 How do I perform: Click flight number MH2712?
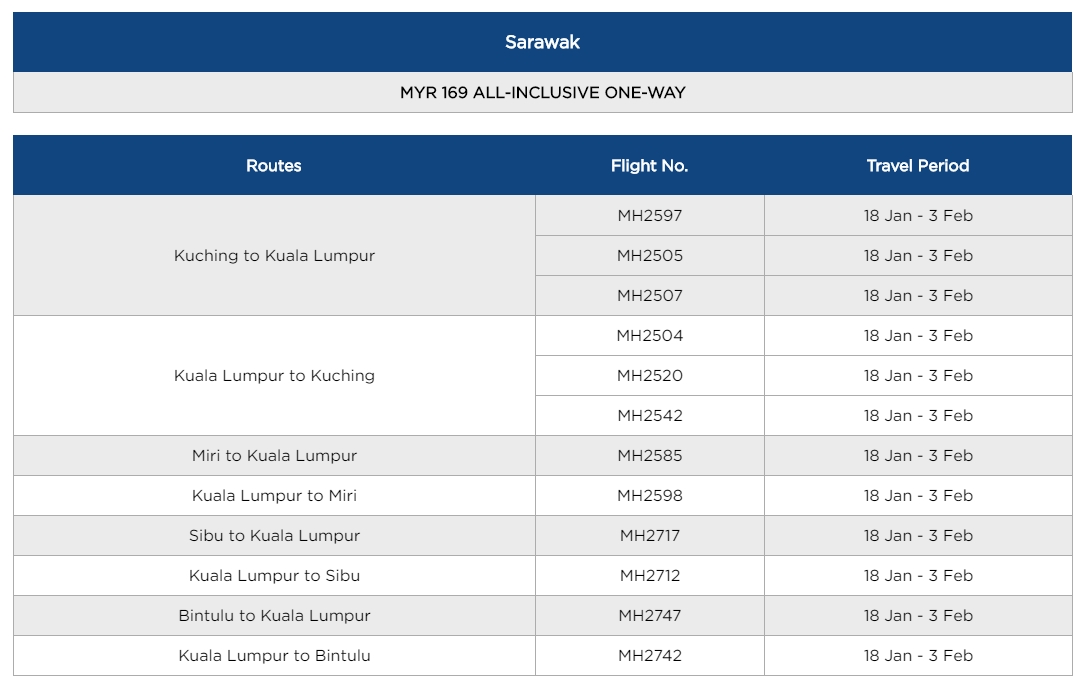pyautogui.click(x=649, y=576)
